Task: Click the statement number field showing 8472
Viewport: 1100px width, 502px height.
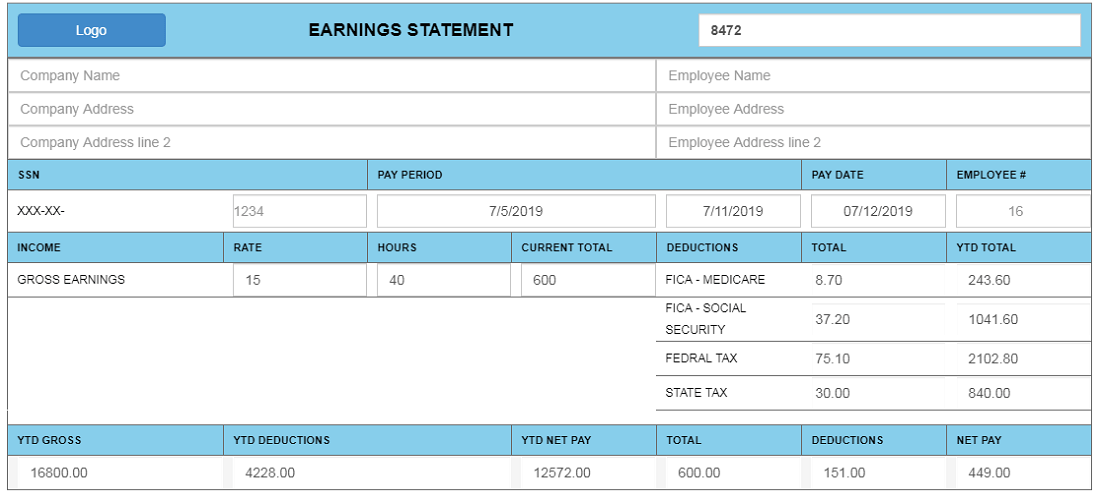Action: click(889, 30)
